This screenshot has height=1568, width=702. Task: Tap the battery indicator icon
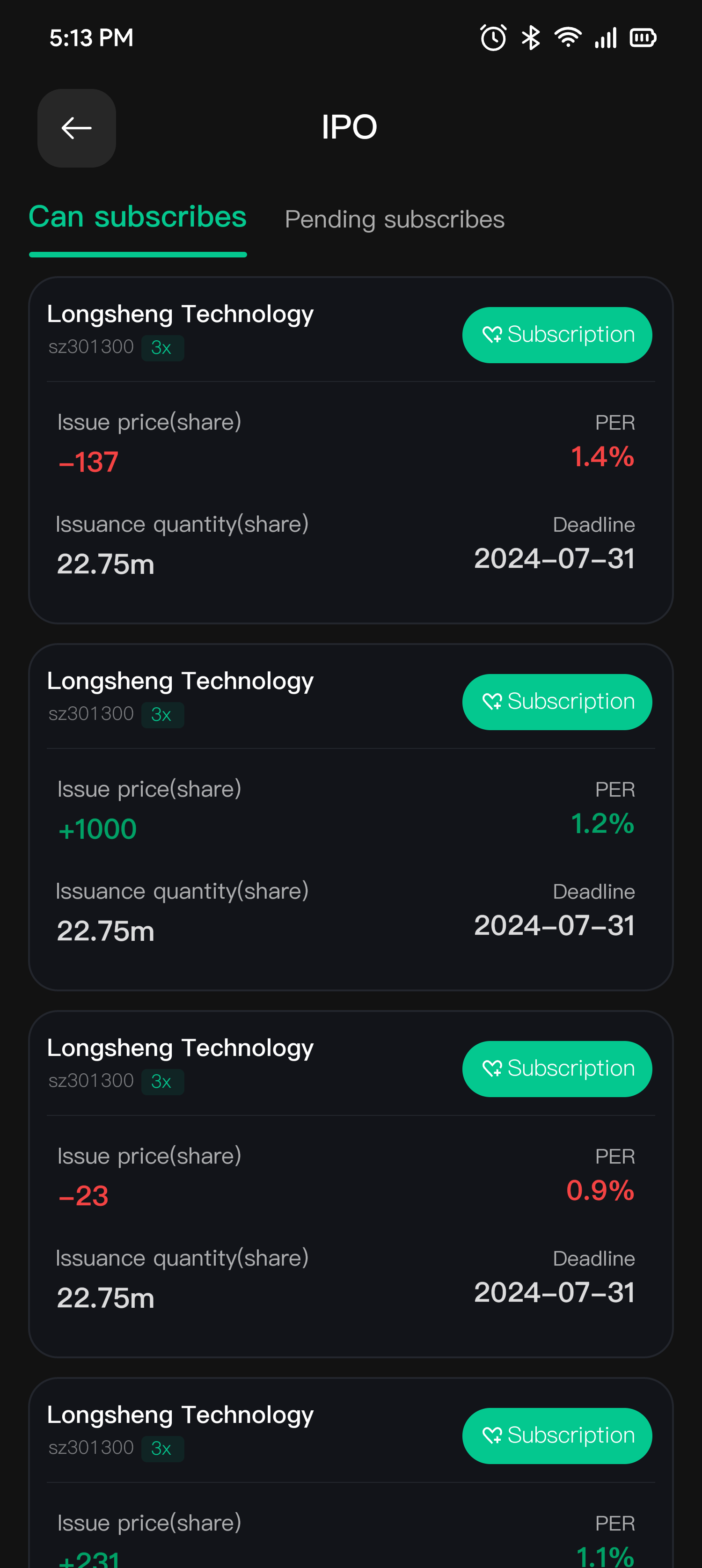[643, 38]
